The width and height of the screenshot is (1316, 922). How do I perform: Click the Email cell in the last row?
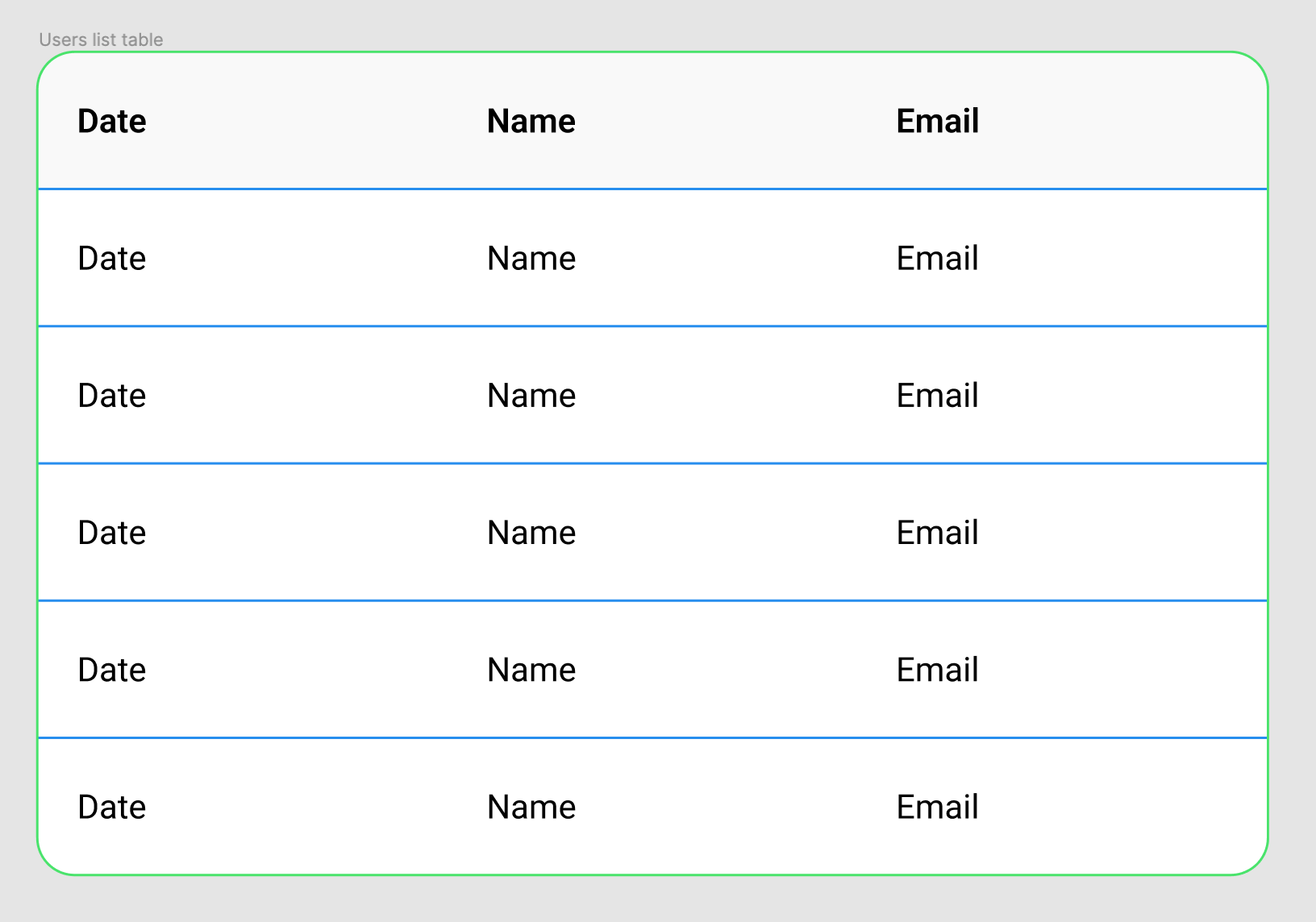[x=937, y=807]
